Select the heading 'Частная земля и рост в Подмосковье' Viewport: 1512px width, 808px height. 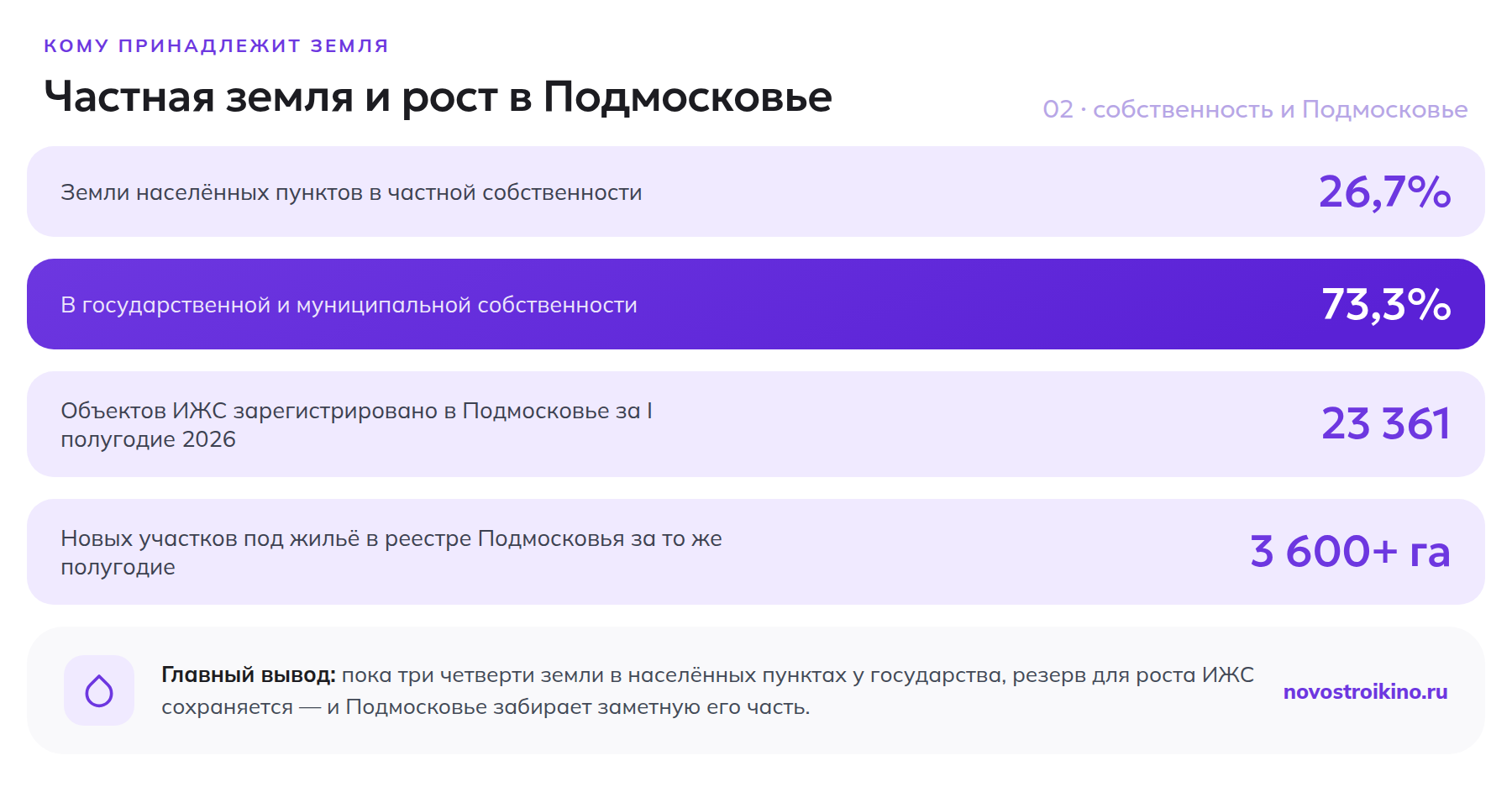[x=438, y=97]
